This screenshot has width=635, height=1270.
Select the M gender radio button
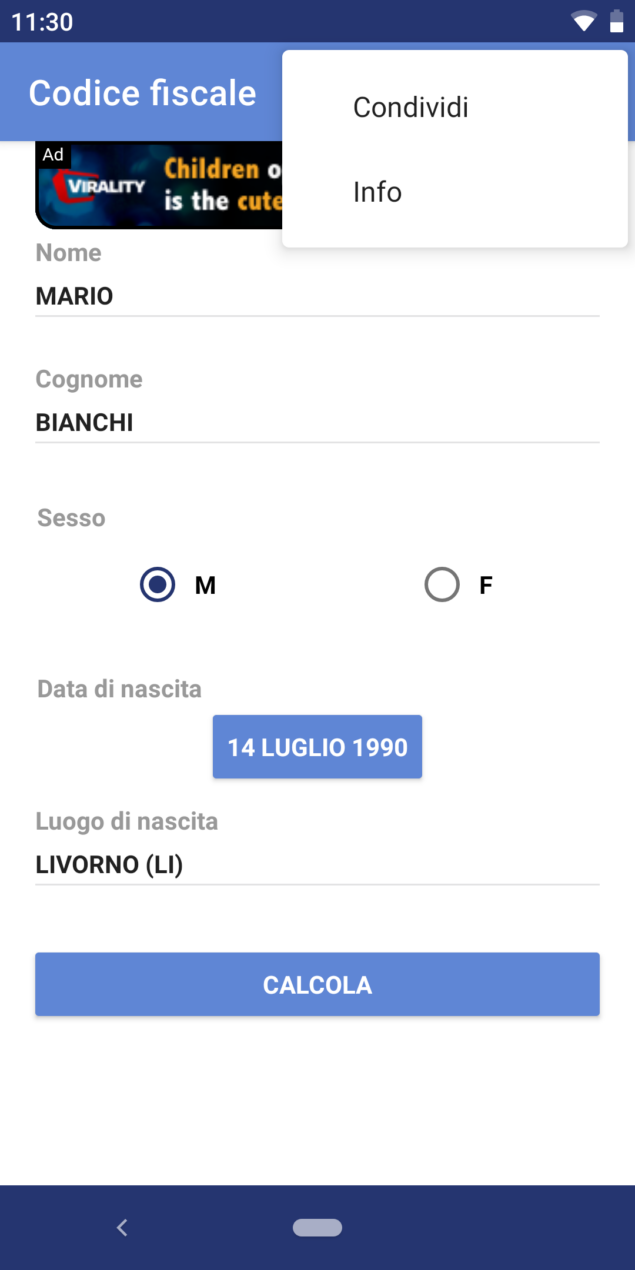pos(157,584)
